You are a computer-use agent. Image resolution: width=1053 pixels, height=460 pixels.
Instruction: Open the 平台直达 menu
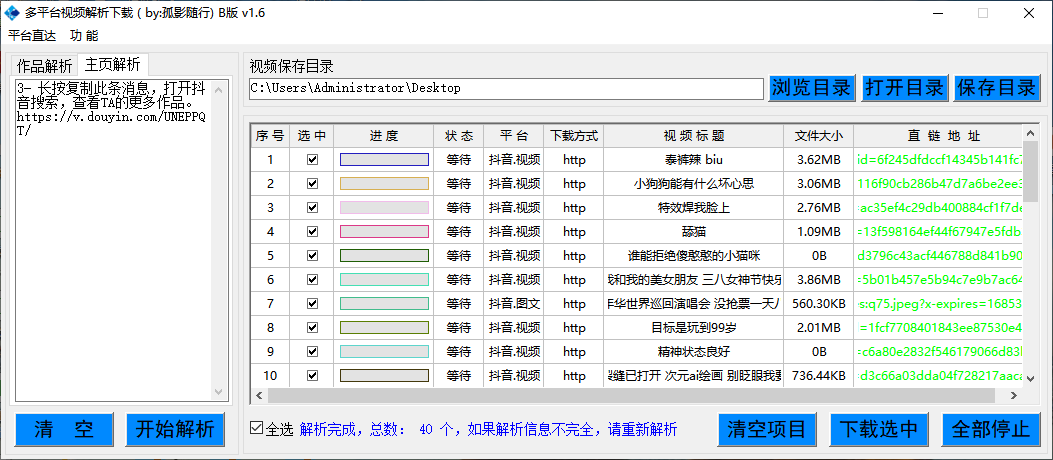point(32,36)
